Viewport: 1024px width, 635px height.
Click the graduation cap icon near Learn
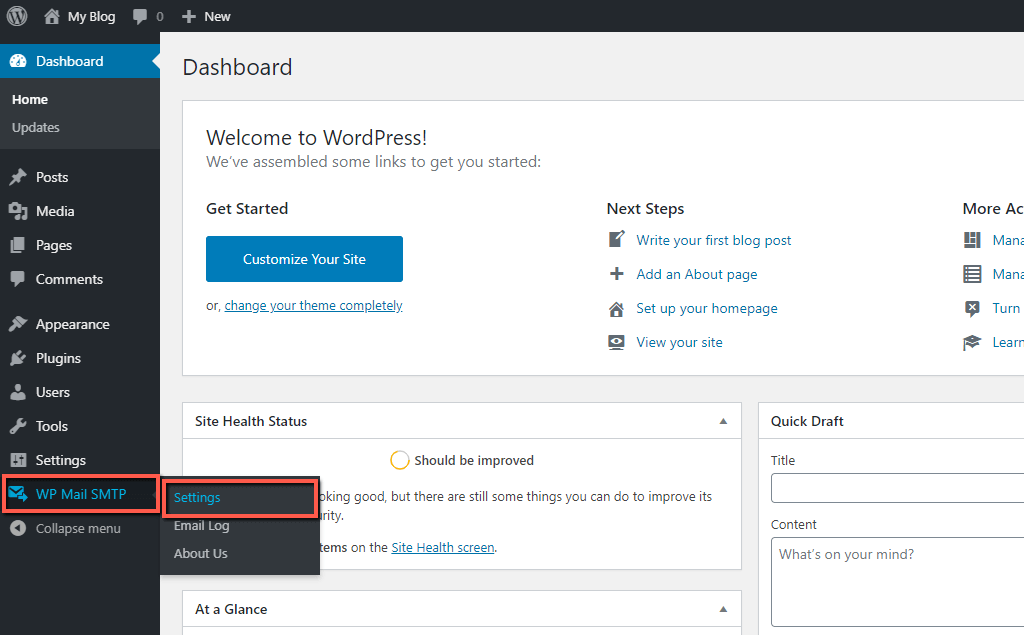click(972, 342)
